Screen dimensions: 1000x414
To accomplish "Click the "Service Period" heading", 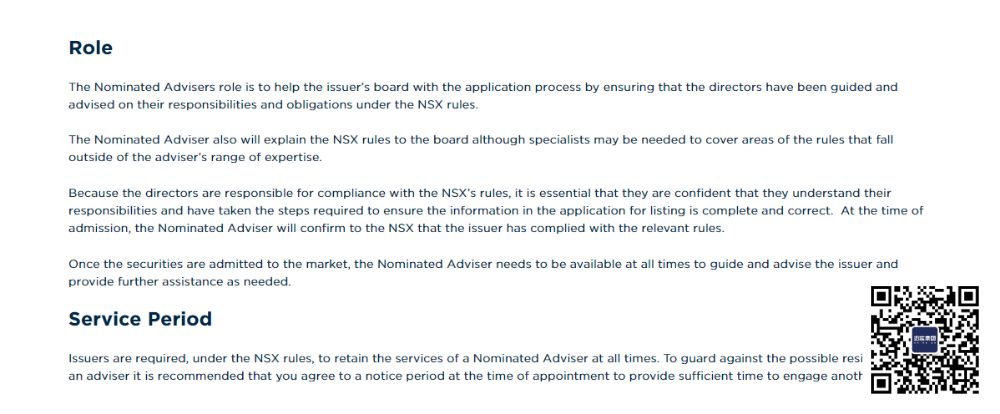I will (140, 319).
